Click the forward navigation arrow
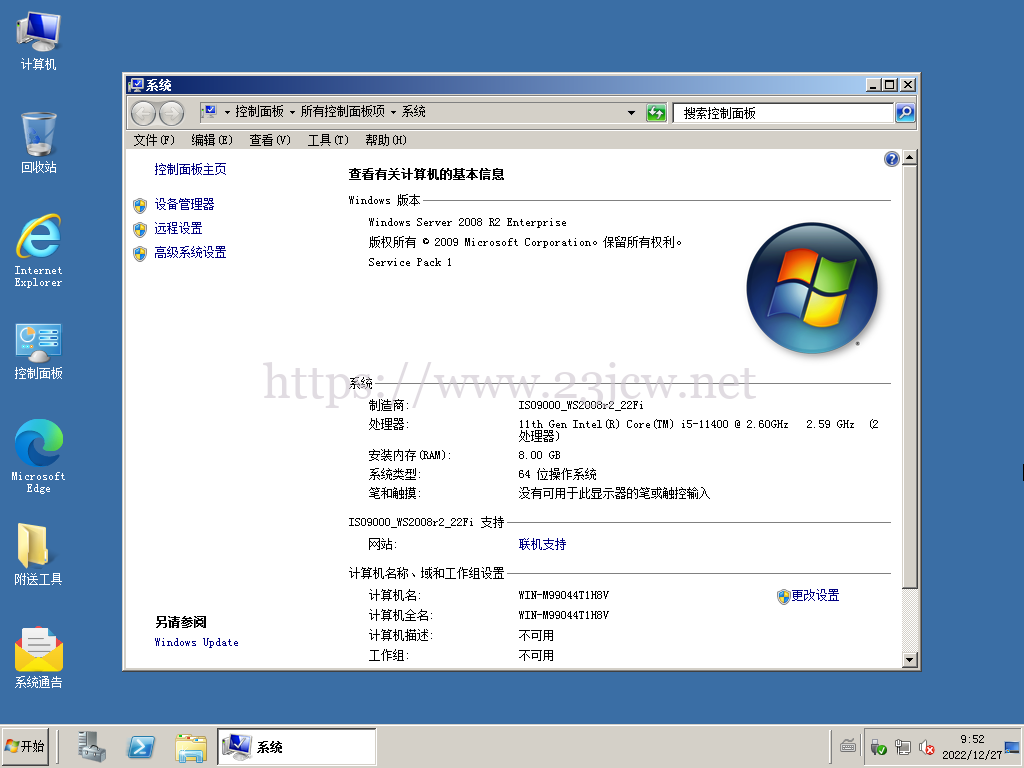The height and width of the screenshot is (768, 1024). [171, 113]
